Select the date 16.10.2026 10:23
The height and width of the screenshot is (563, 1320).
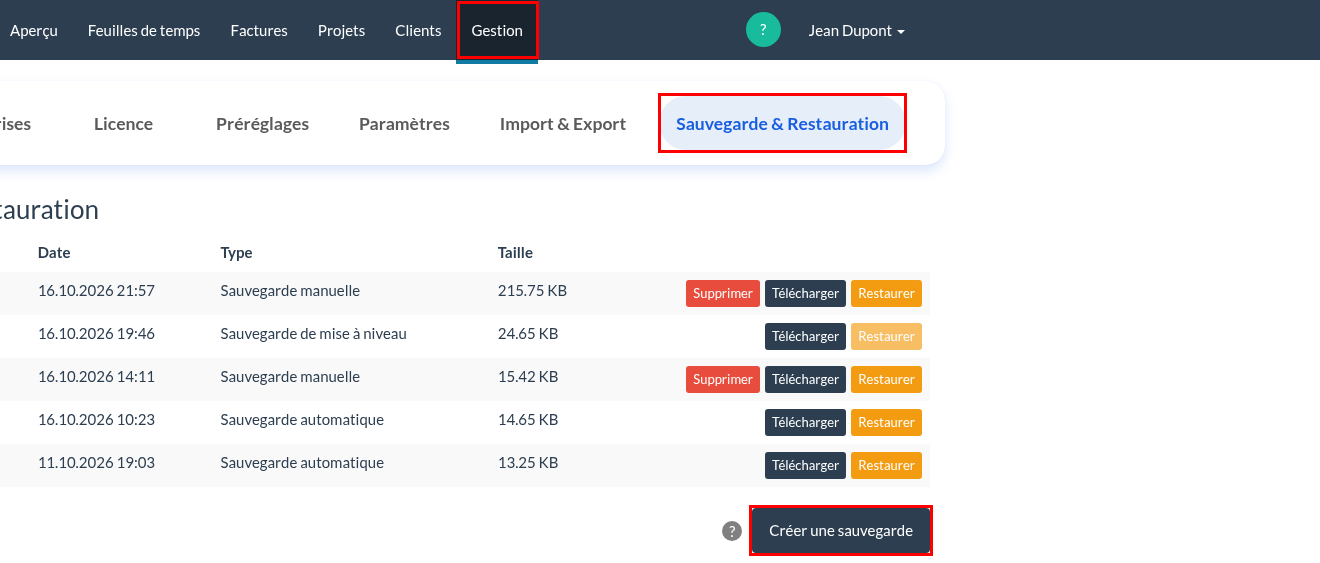(x=96, y=420)
